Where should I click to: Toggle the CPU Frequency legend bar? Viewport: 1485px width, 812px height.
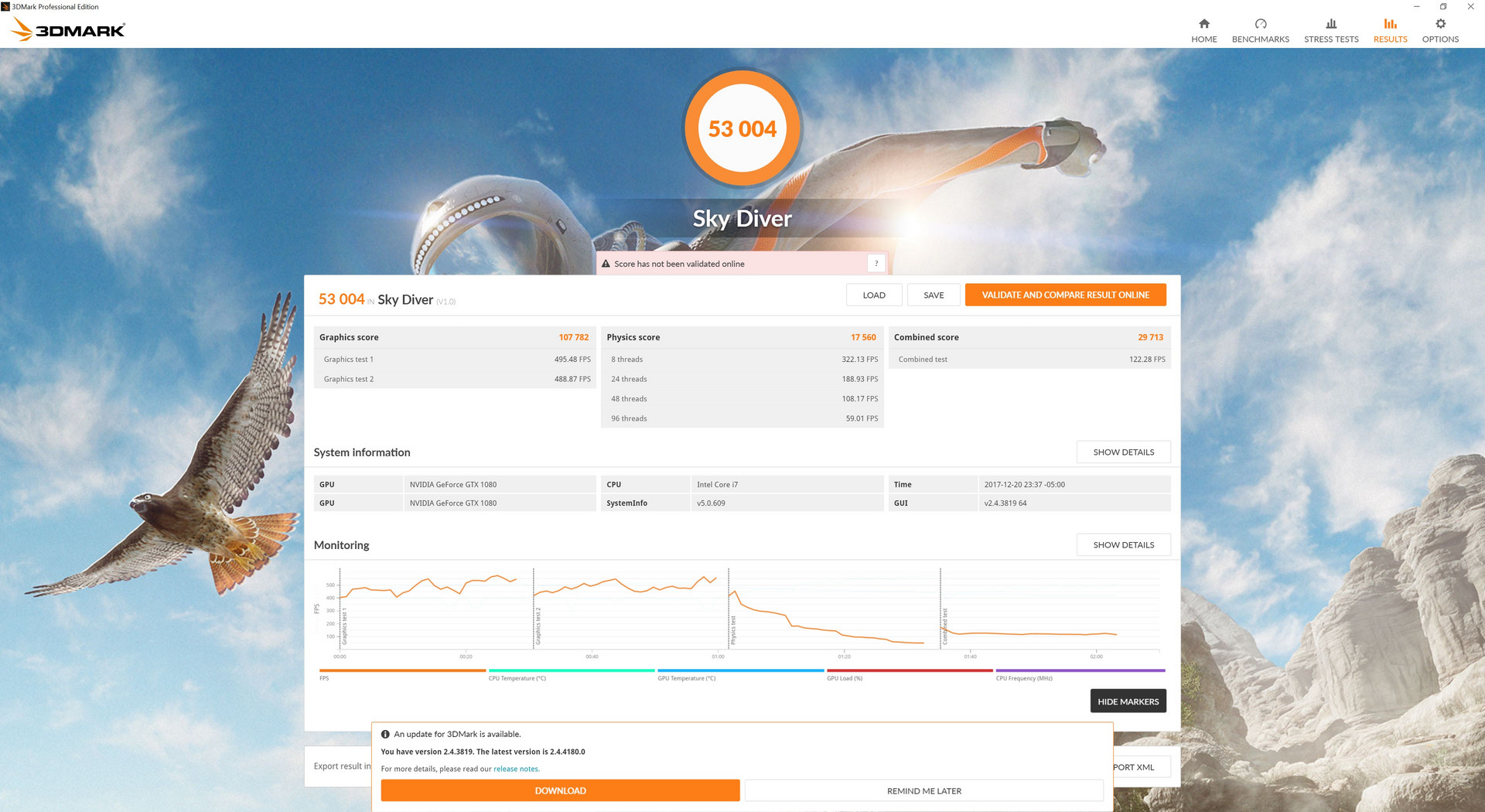(x=1080, y=670)
